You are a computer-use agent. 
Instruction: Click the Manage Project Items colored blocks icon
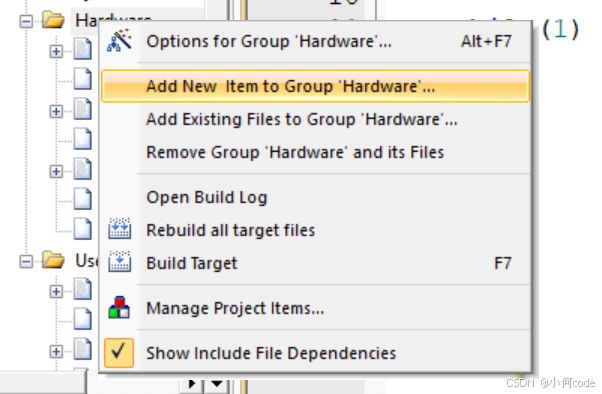(119, 307)
